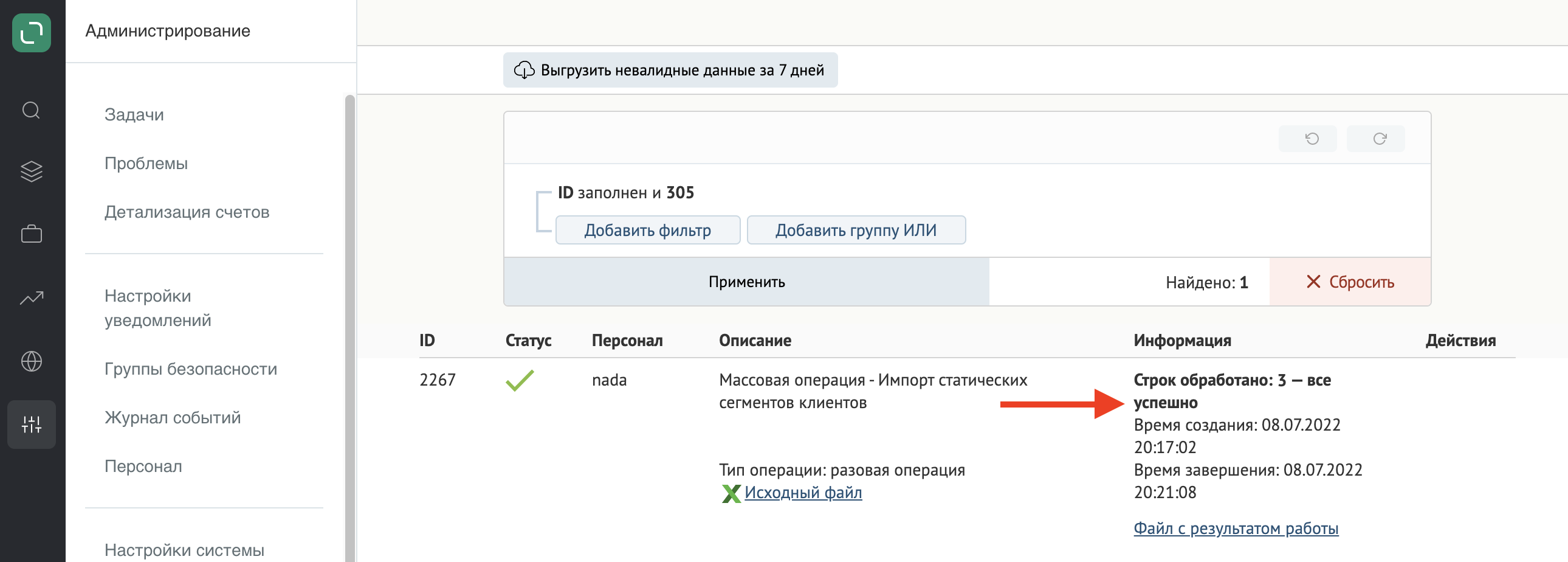Open the globe sidebar icon

[32, 362]
